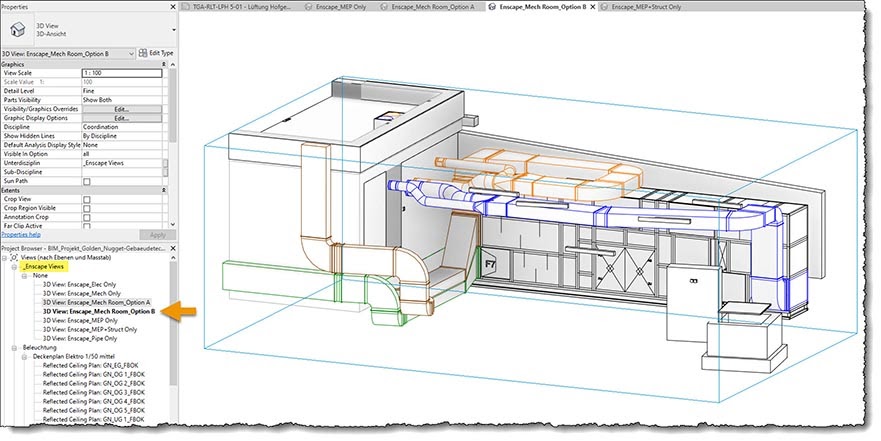Open the 3D View instance selector dropdown

tap(130, 52)
